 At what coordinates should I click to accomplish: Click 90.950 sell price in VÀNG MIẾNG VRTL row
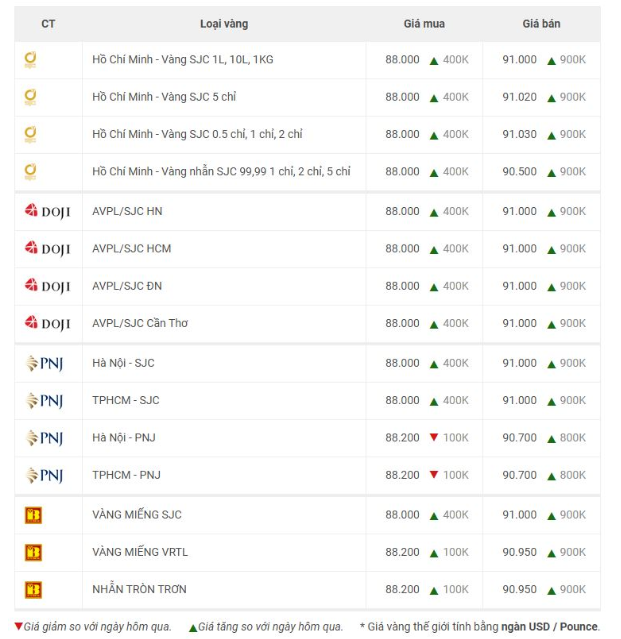pos(520,552)
